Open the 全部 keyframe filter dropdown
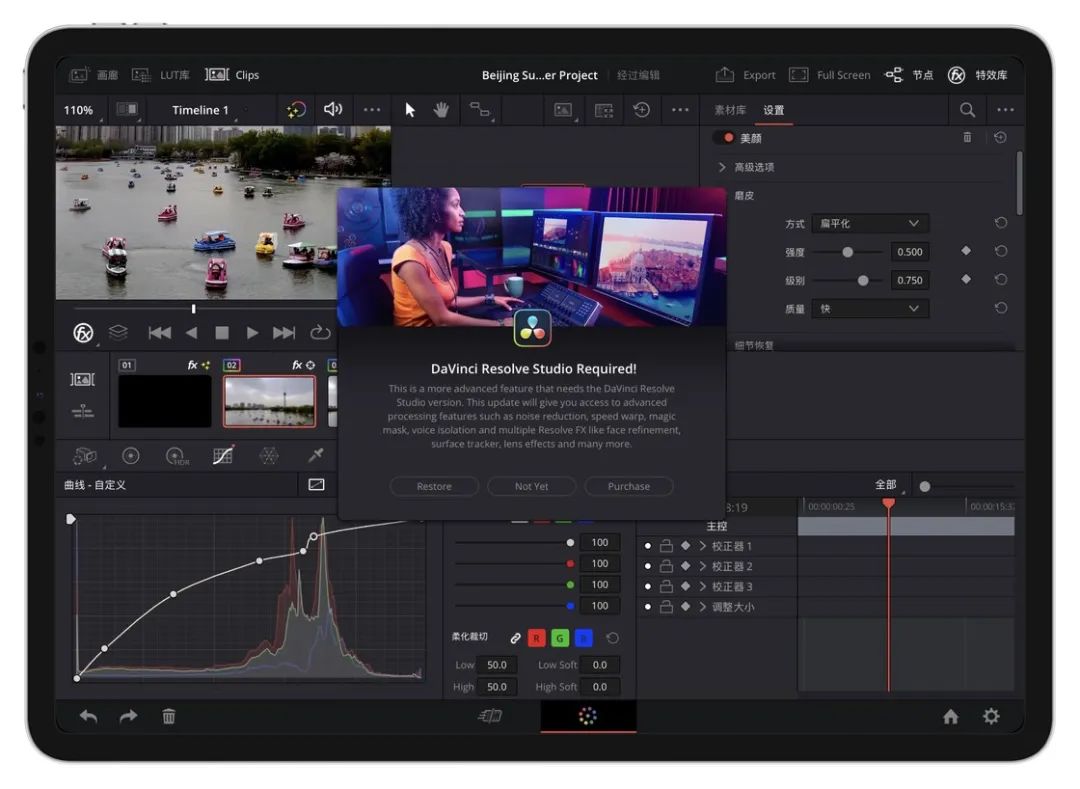This screenshot has height=789, width=1080. (x=887, y=485)
